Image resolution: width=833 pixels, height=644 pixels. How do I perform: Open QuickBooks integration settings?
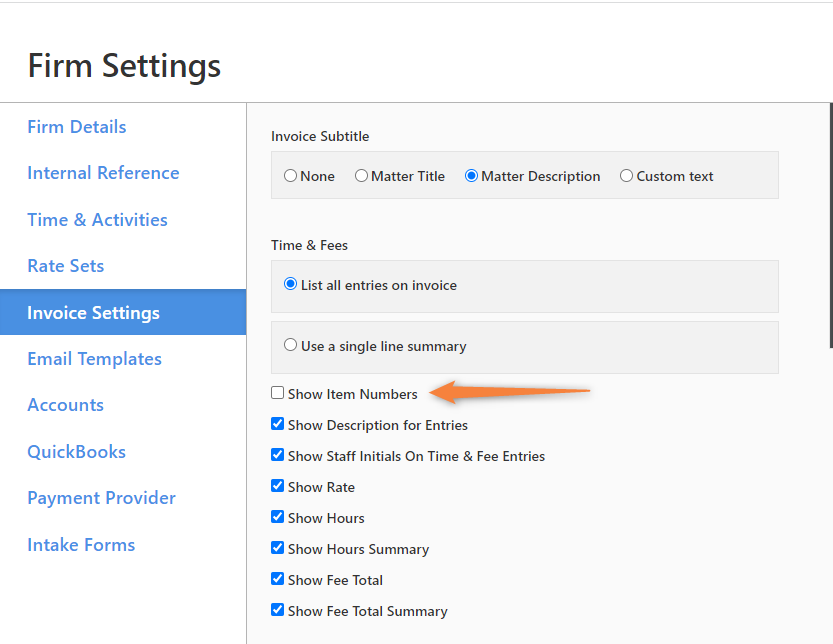[77, 452]
